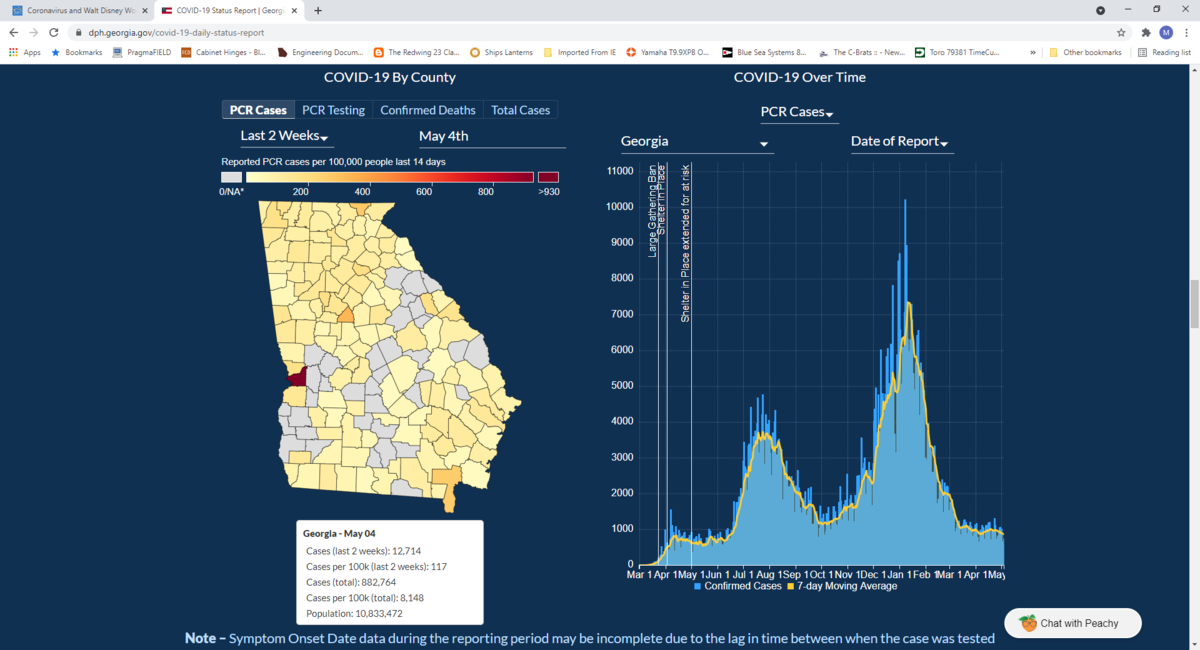Image resolution: width=1200 pixels, height=650 pixels.
Task: Go back to the previous page
Action: (13, 32)
